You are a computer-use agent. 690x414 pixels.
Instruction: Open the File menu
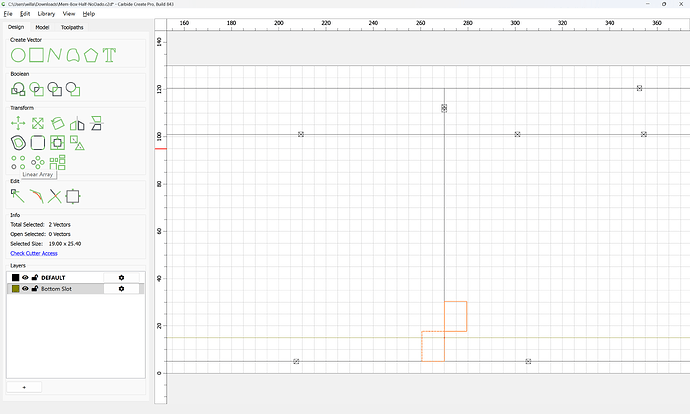[8, 14]
